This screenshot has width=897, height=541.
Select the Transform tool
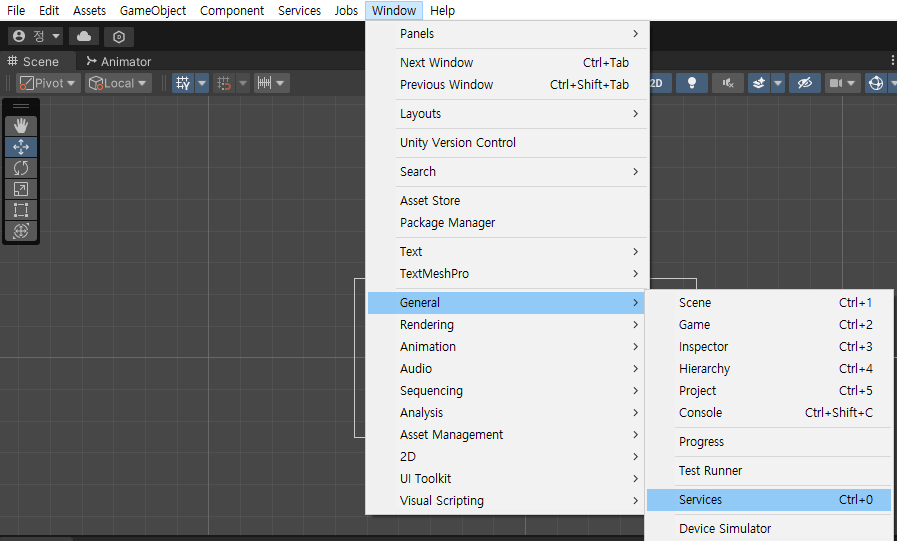pos(21,231)
